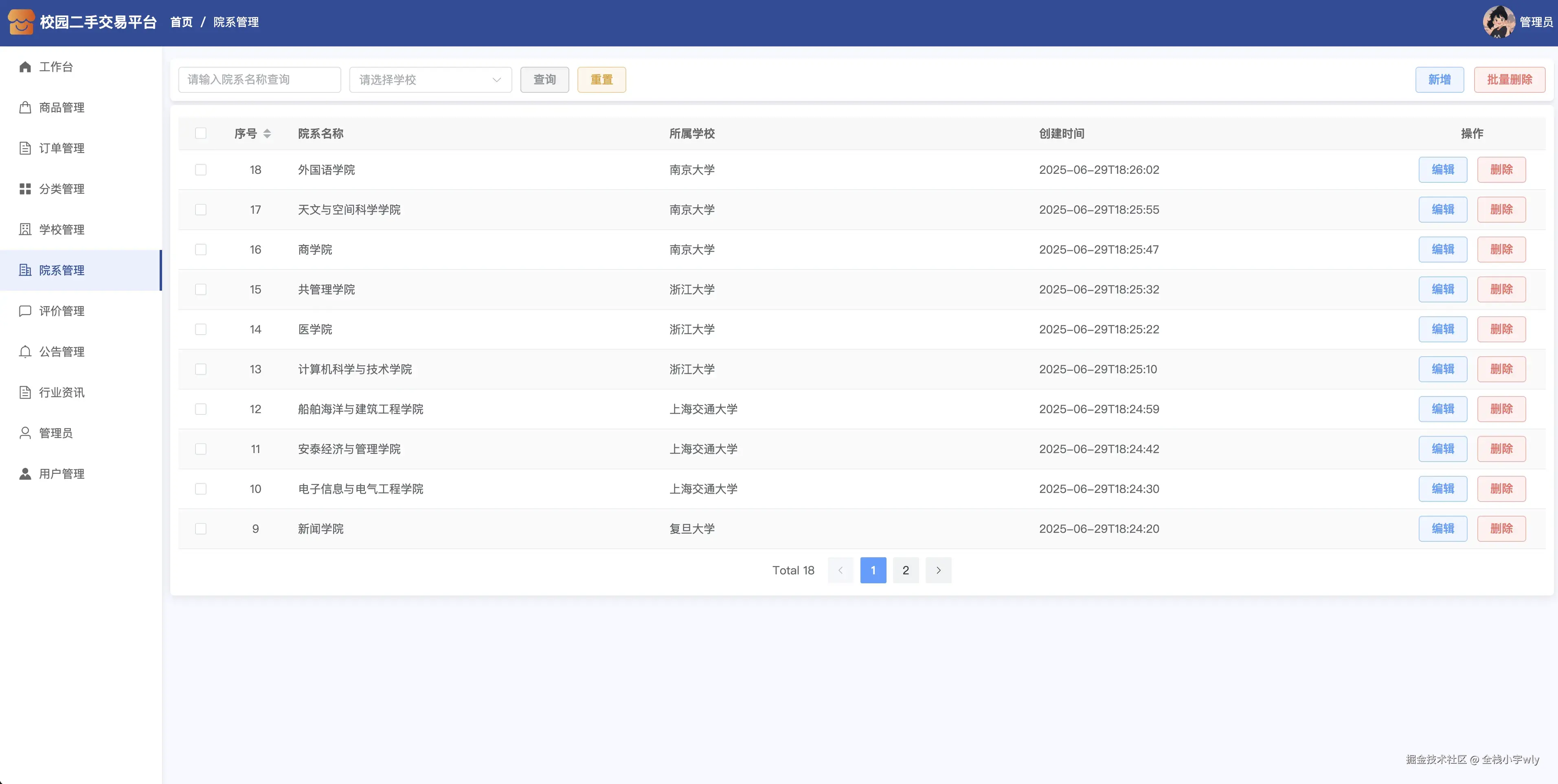1558x784 pixels.
Task: Expand the 请选择学校 school dropdown
Action: click(430, 80)
